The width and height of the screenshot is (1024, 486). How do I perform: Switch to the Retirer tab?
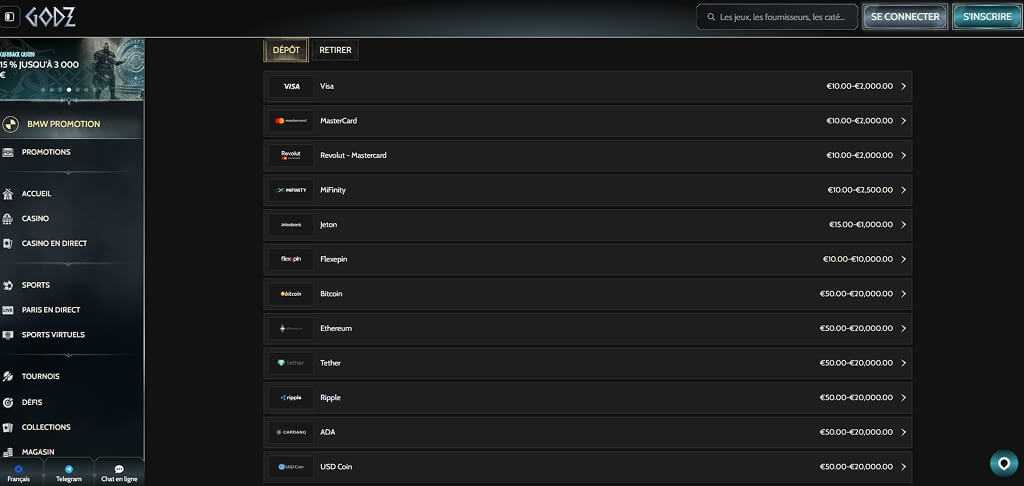coord(335,50)
